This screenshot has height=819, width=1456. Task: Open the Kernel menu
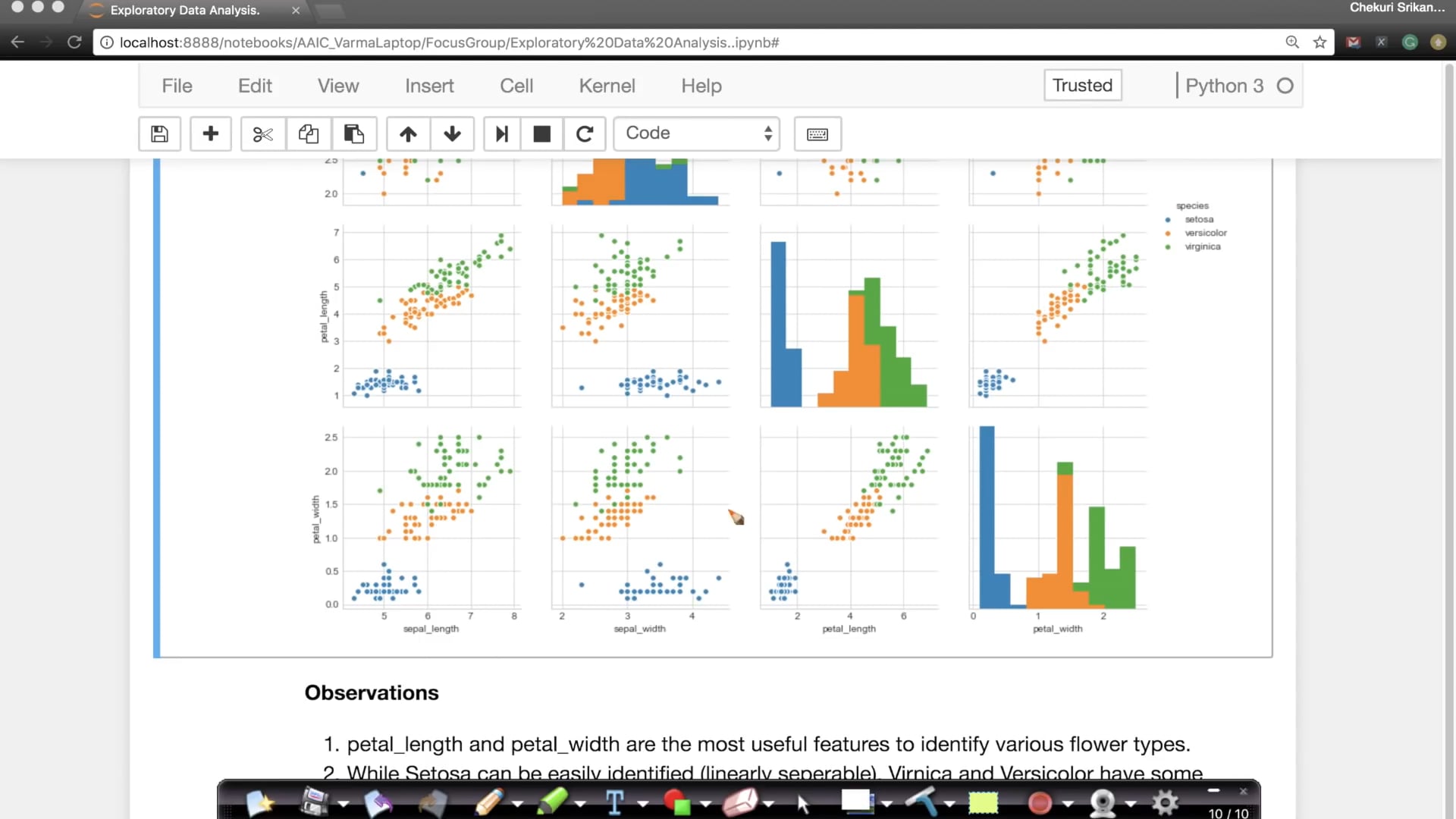607,85
